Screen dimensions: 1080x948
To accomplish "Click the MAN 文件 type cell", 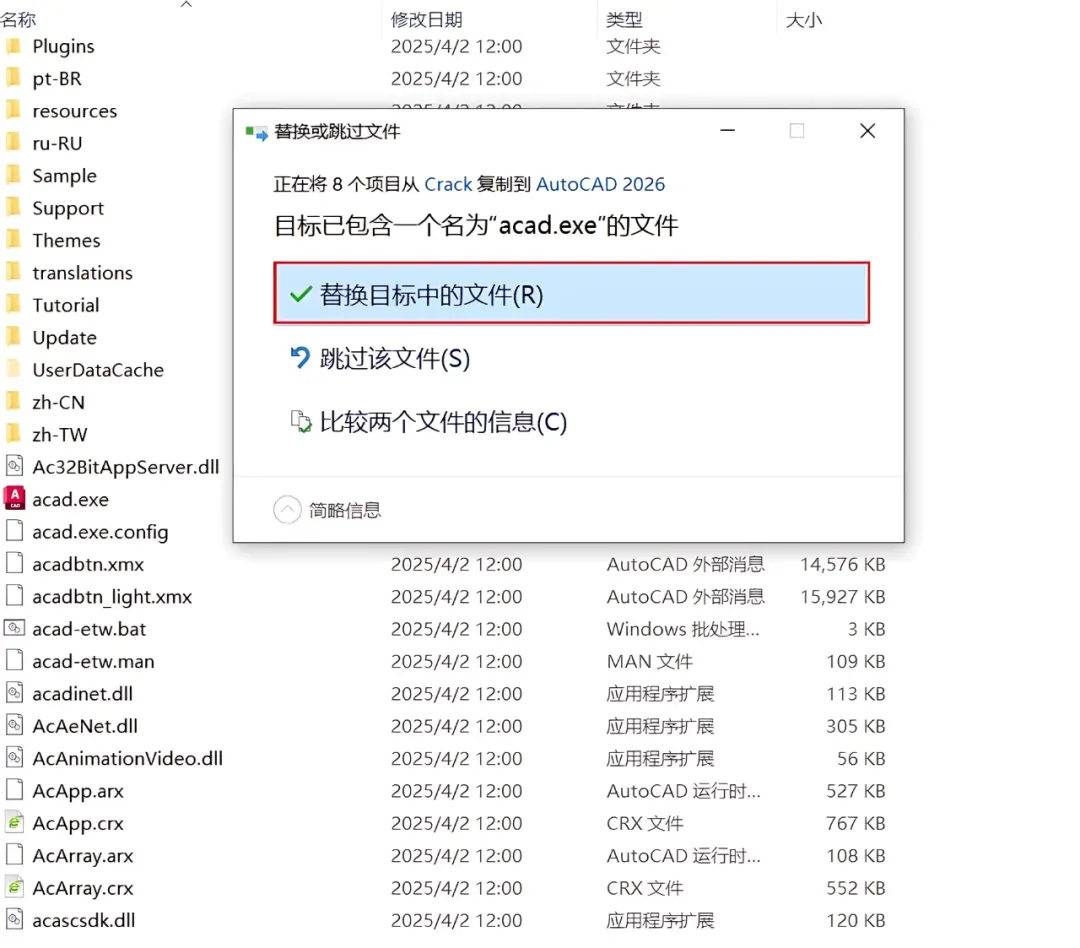I will pos(650,661).
